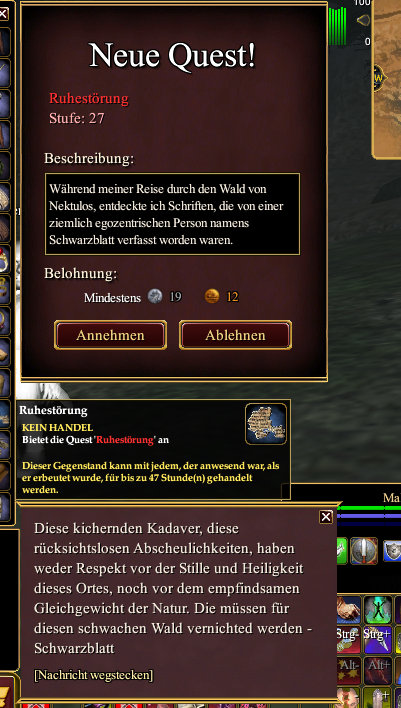Screen dimensions: 401x708
Task: Click the red gem ring inventory slot
Action: point(4,259)
